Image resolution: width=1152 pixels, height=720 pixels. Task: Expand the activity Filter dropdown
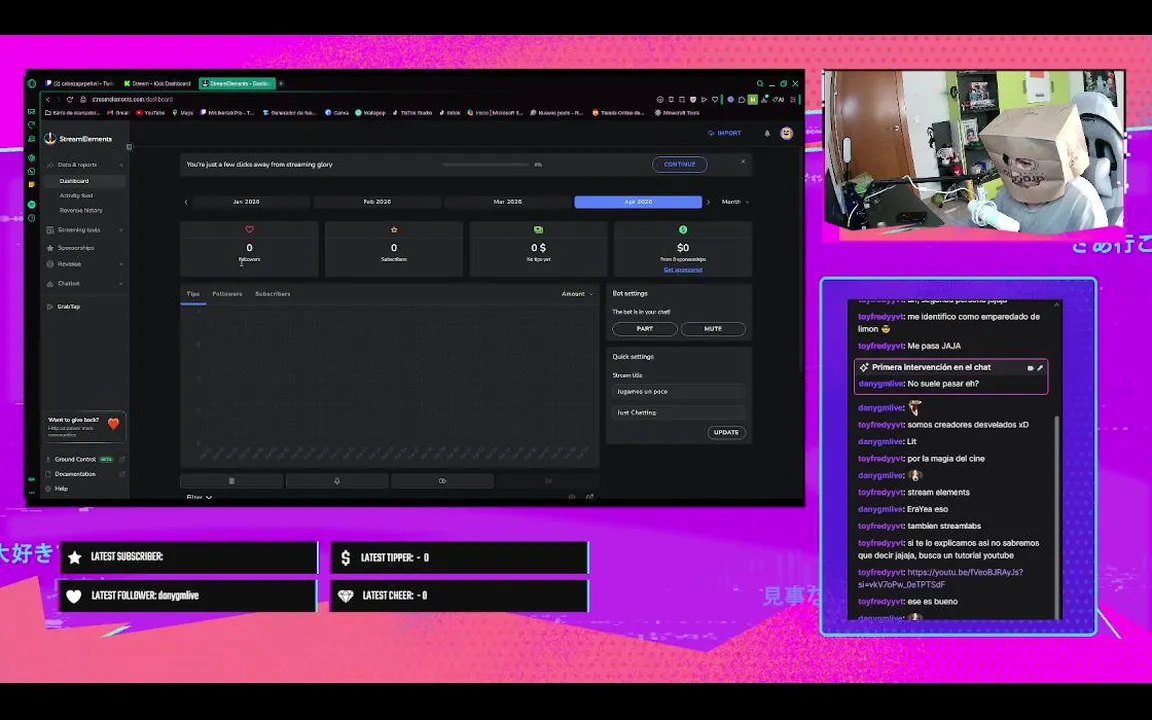(x=199, y=497)
